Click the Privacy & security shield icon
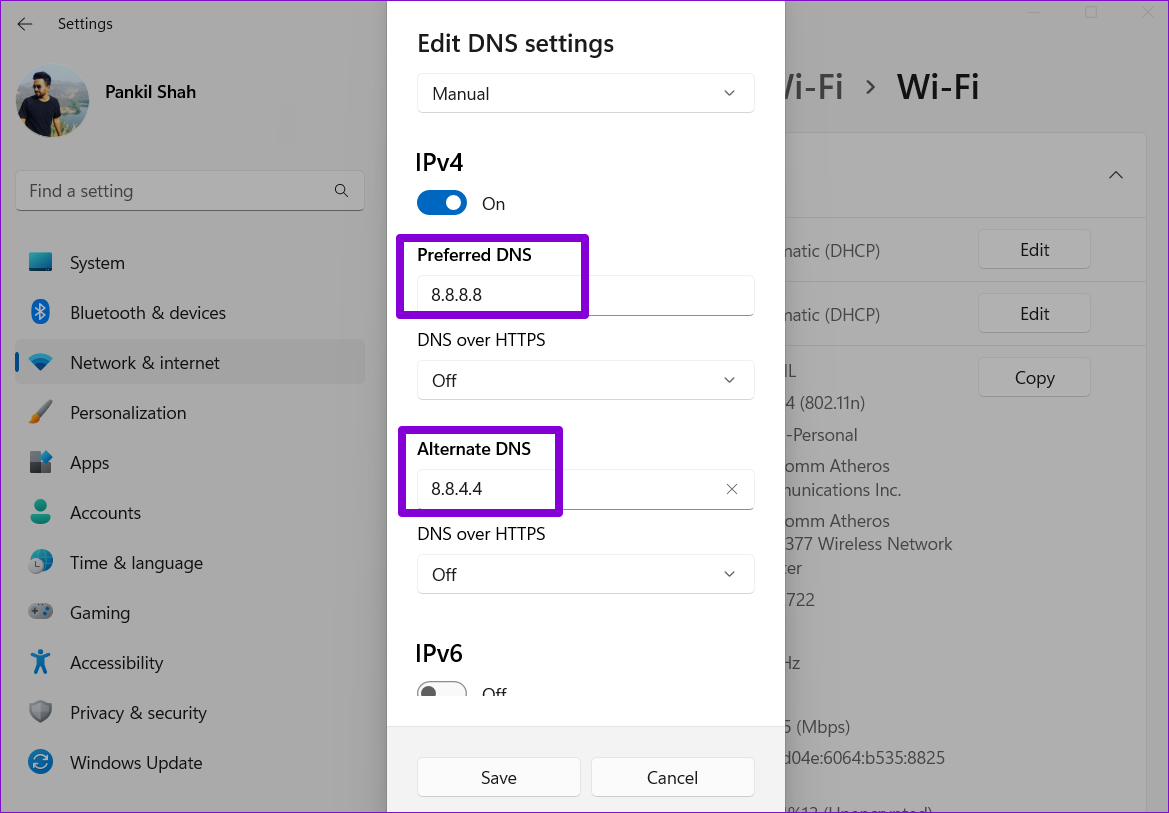This screenshot has width=1169, height=813. (x=40, y=712)
